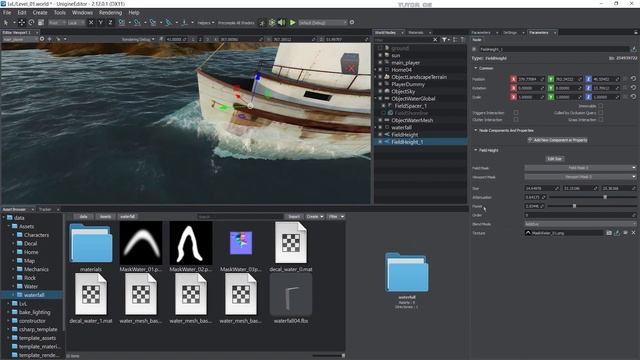Toggle the Triggers Interaction checkbox
640x360 pixels.
pyautogui.click(x=516, y=113)
